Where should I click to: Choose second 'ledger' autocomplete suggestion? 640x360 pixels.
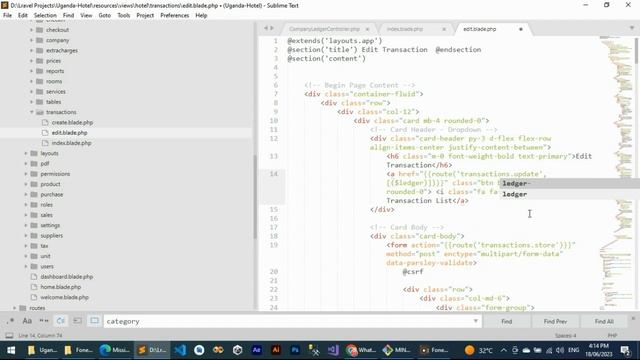tap(570, 194)
